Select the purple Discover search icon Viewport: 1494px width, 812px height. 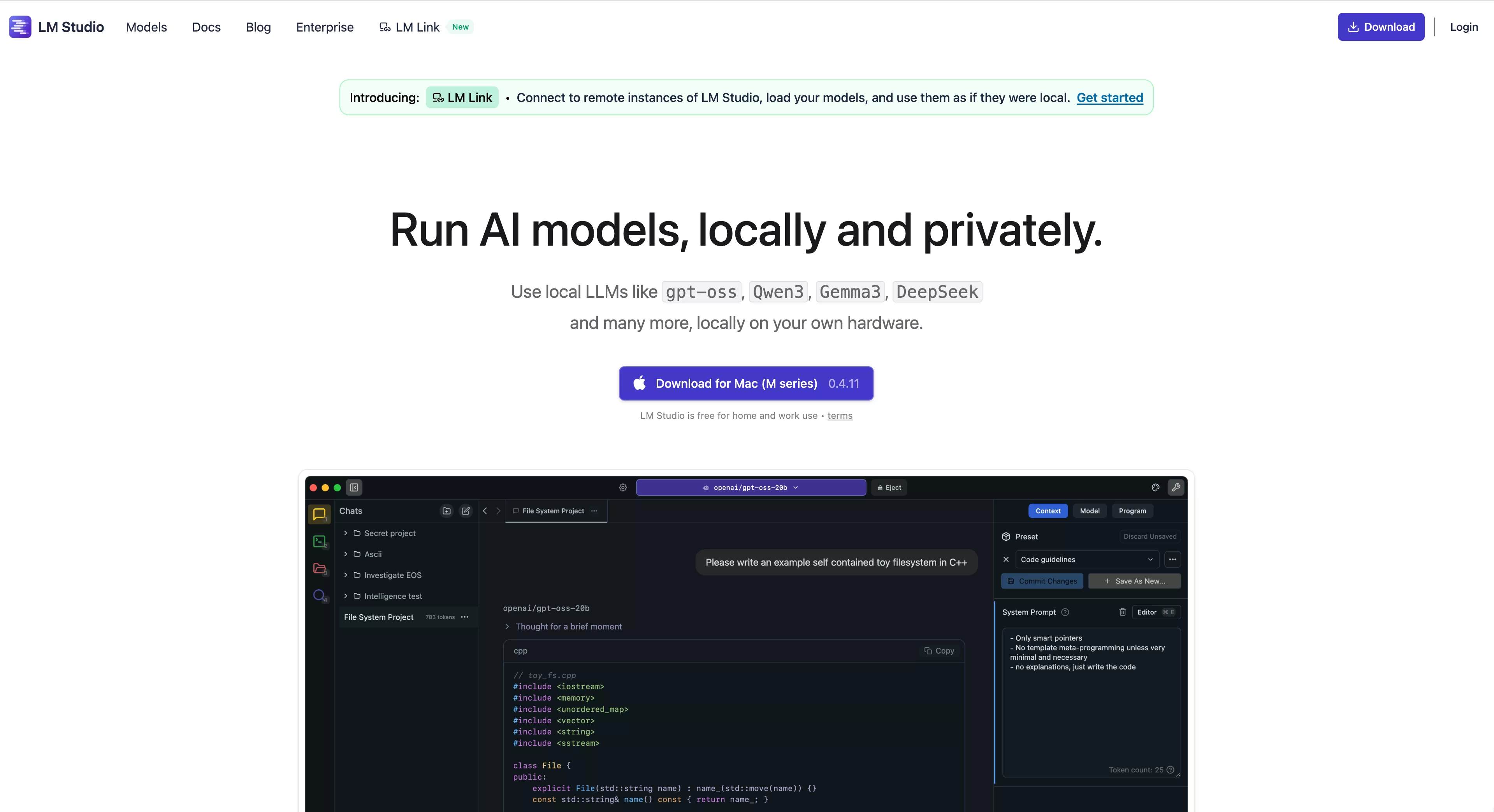click(x=319, y=596)
